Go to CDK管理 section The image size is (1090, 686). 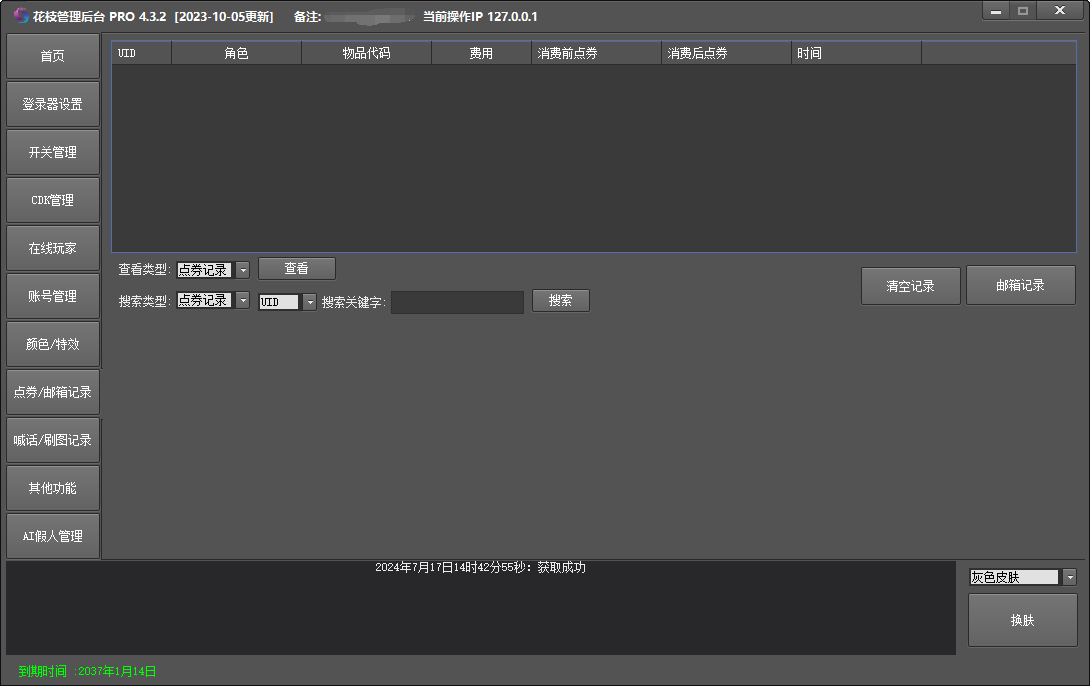point(53,200)
